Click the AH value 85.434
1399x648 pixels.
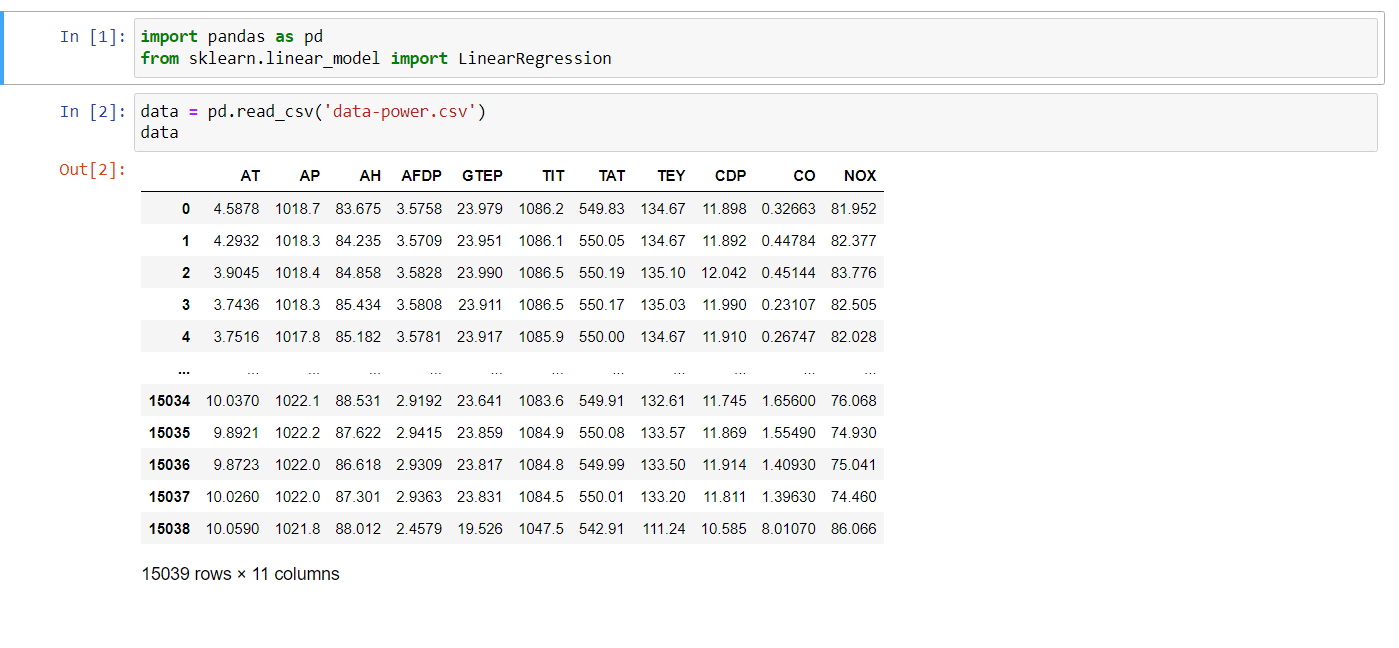coord(358,305)
